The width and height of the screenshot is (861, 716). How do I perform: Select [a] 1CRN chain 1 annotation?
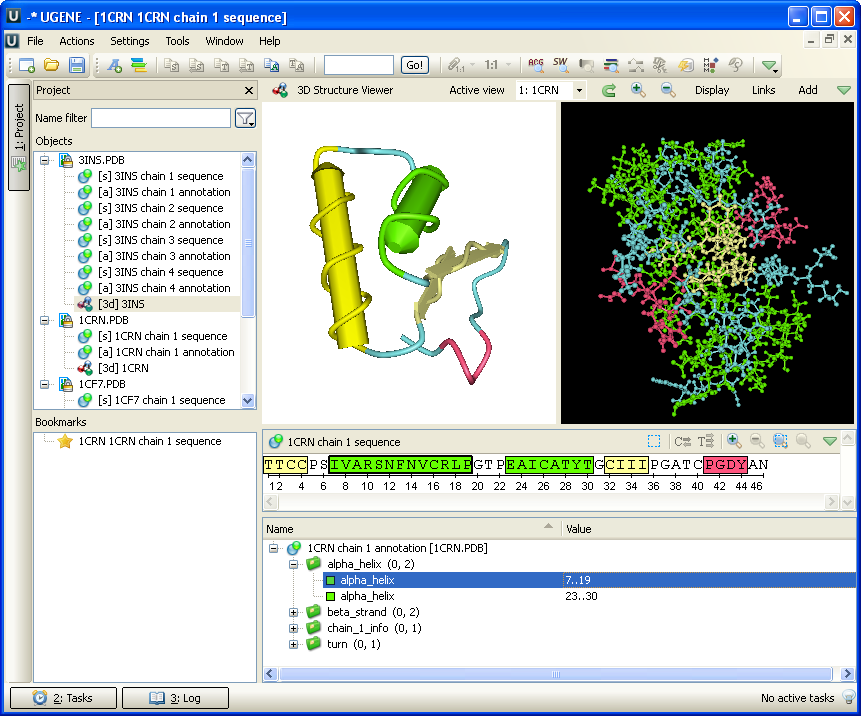(x=166, y=352)
